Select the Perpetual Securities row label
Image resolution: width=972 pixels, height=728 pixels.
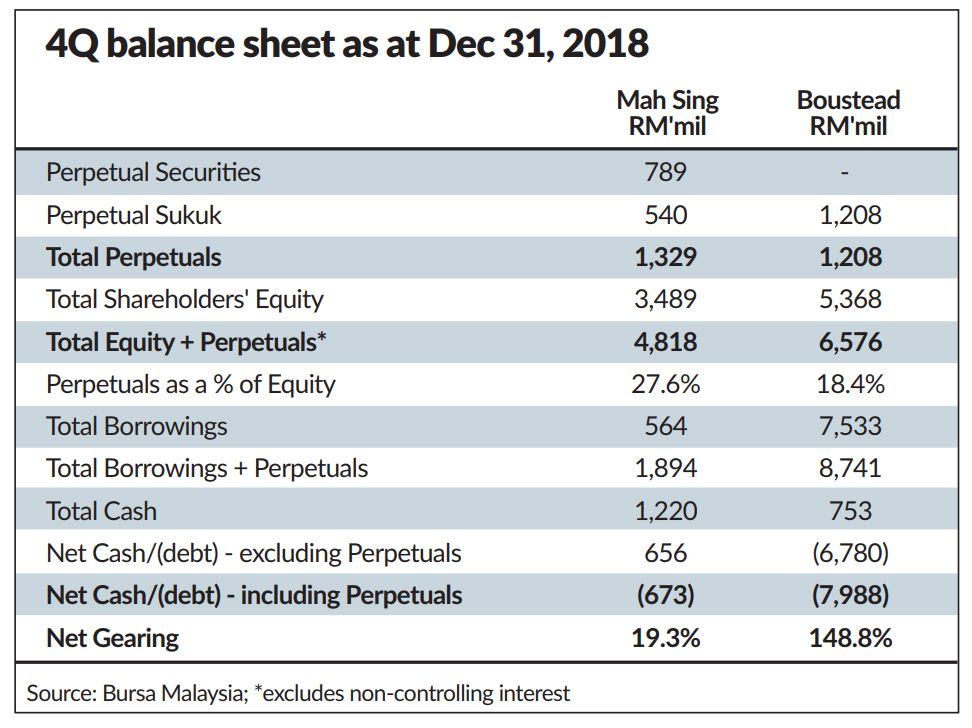[x=153, y=172]
